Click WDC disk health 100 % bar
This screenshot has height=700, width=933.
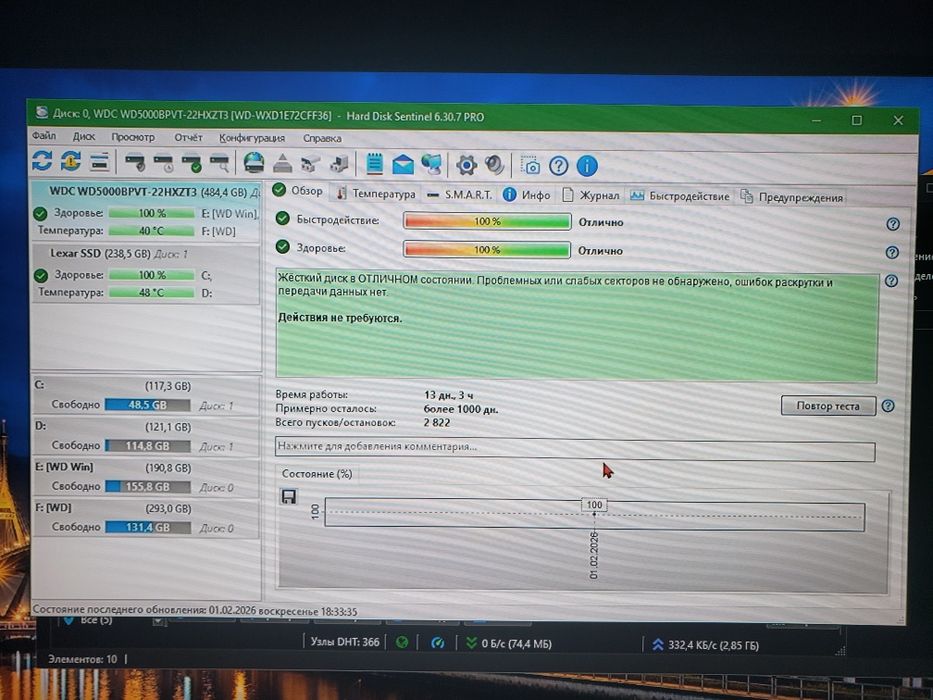coord(152,213)
